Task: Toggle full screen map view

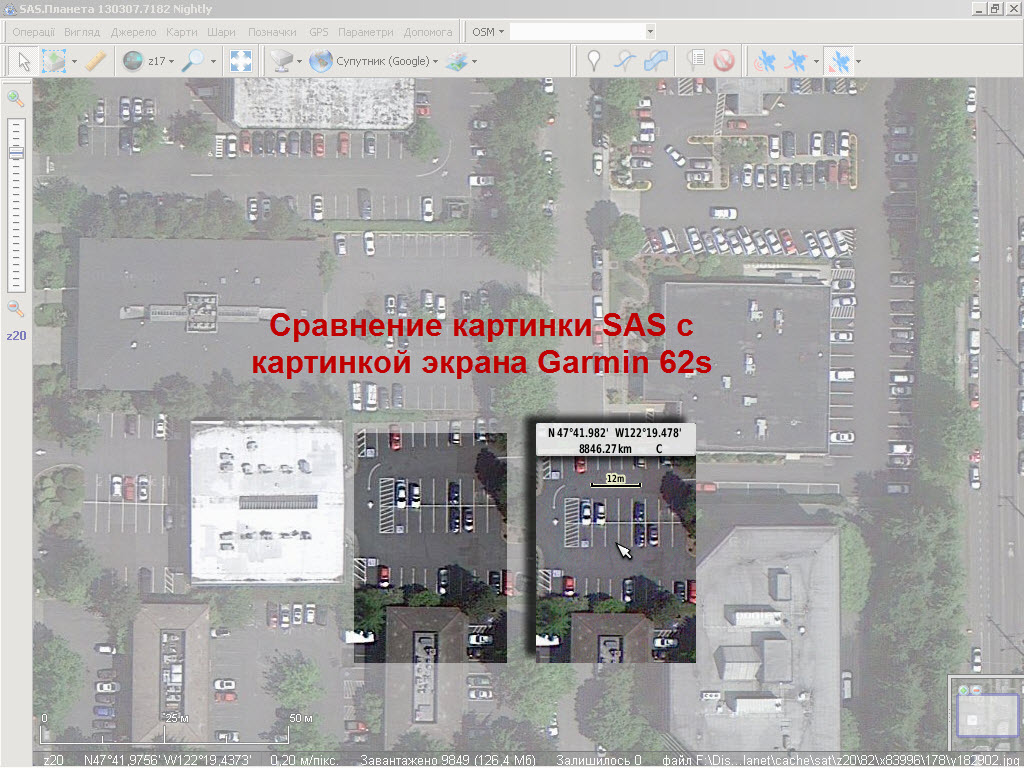Action: tap(240, 61)
